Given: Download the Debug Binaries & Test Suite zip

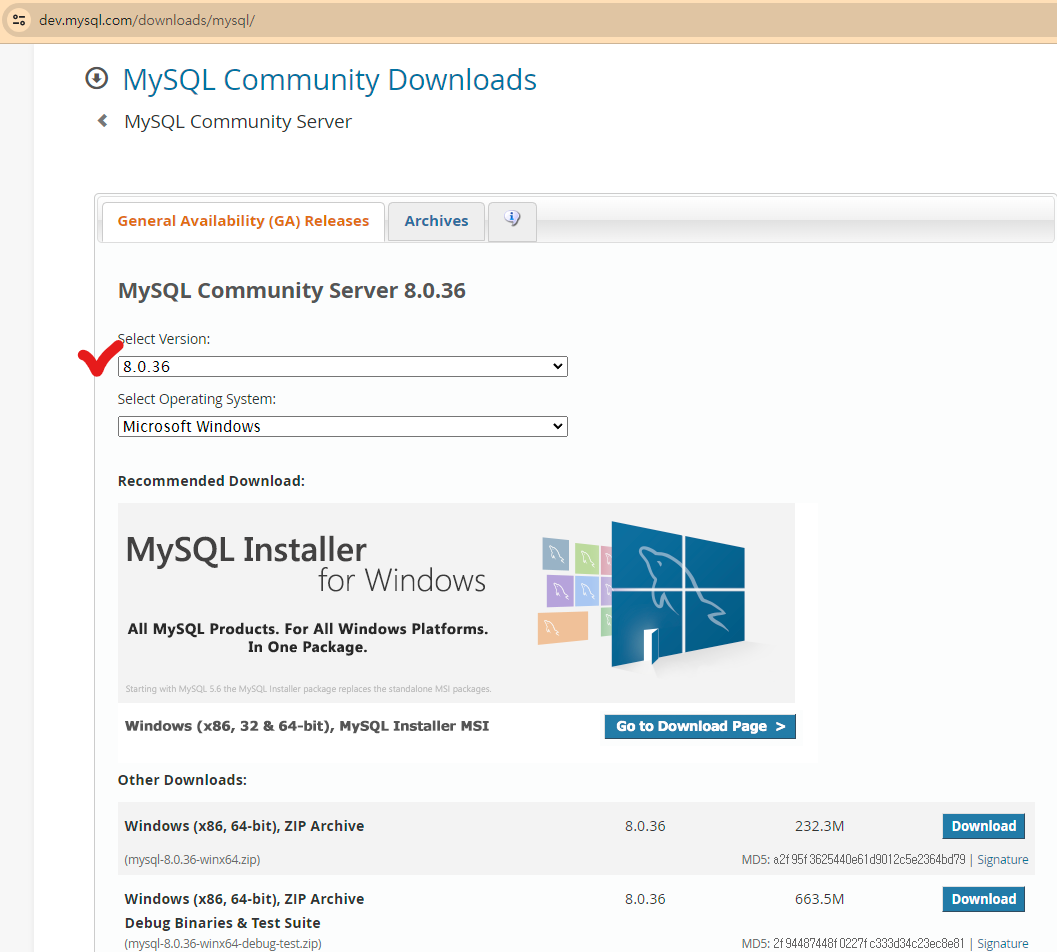Looking at the screenshot, I should [x=984, y=899].
